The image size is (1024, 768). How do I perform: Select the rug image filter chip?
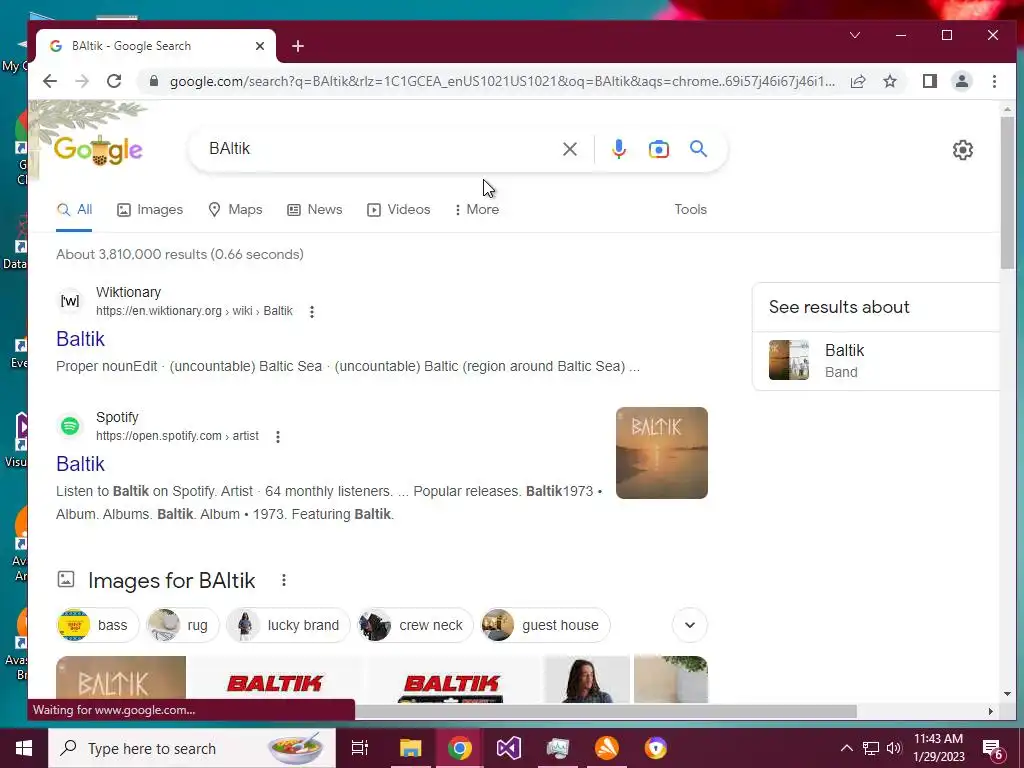click(182, 625)
